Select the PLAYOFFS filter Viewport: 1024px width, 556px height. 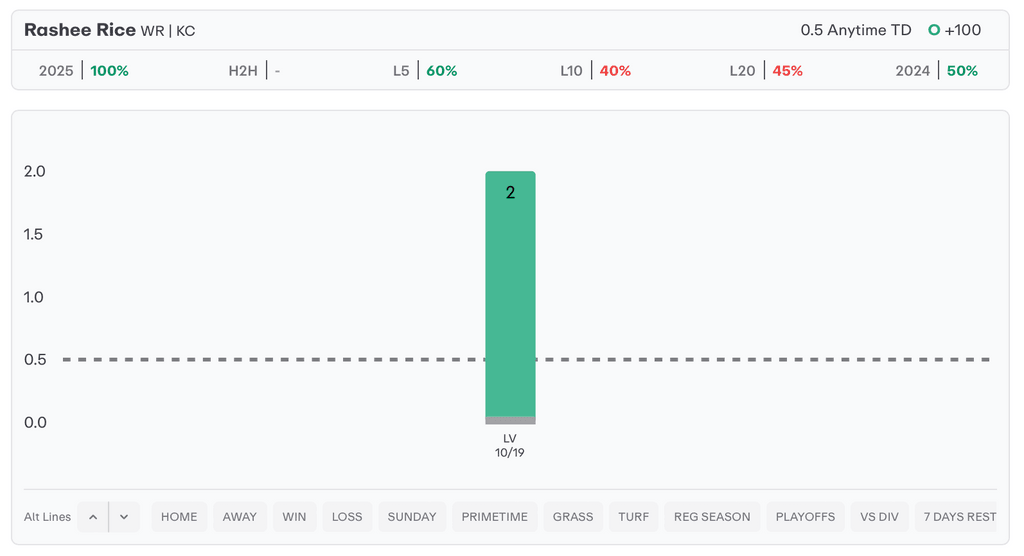(805, 517)
